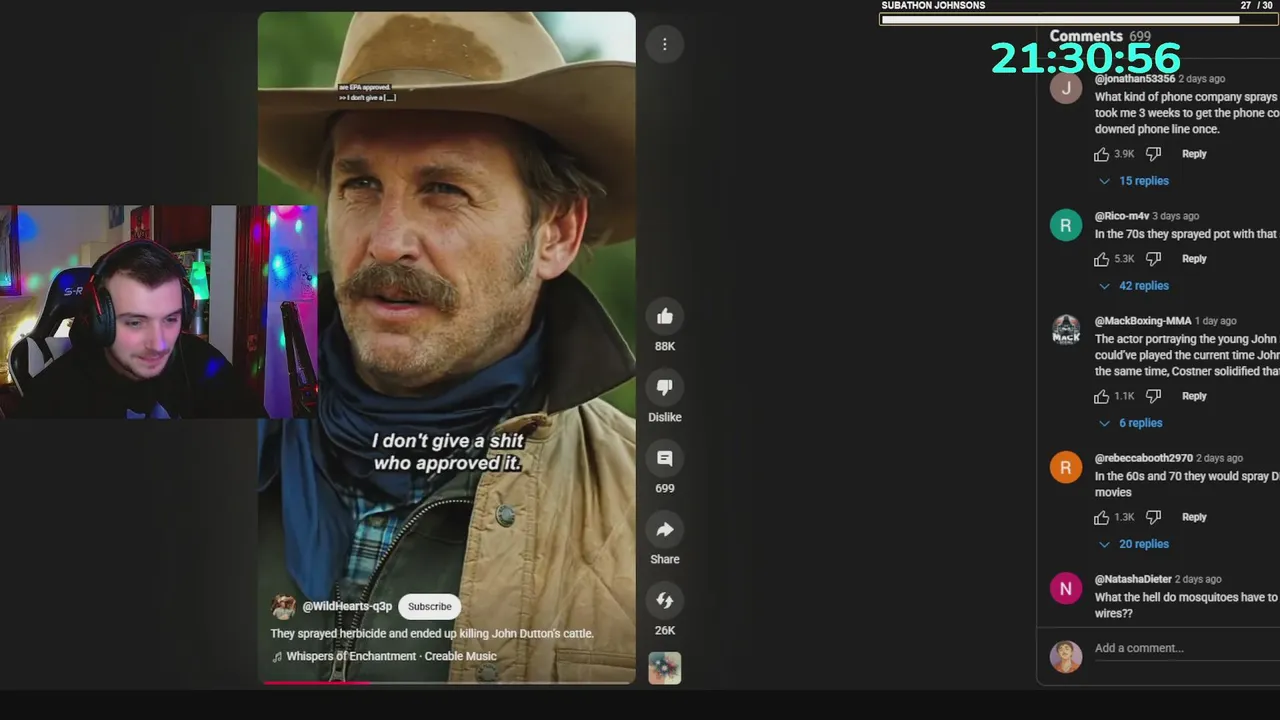Open @NatashaDieter profile avatar
Image resolution: width=1280 pixels, height=720 pixels.
(x=1066, y=588)
